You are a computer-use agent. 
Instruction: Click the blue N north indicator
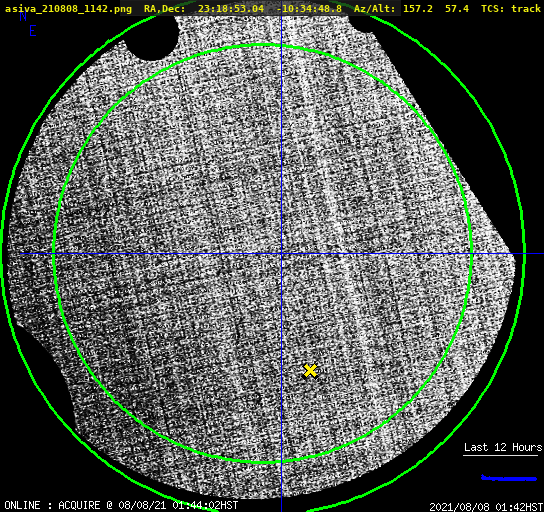(23, 16)
